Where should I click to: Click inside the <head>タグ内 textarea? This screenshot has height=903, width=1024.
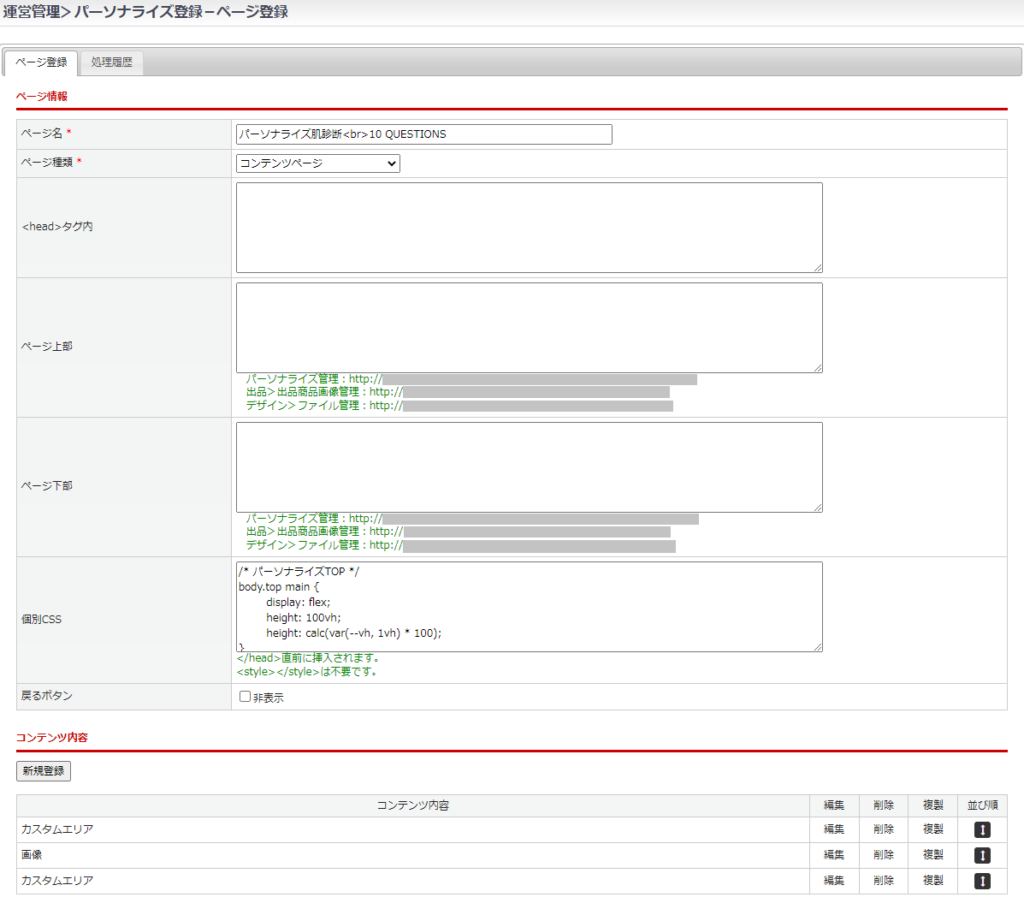pos(529,227)
